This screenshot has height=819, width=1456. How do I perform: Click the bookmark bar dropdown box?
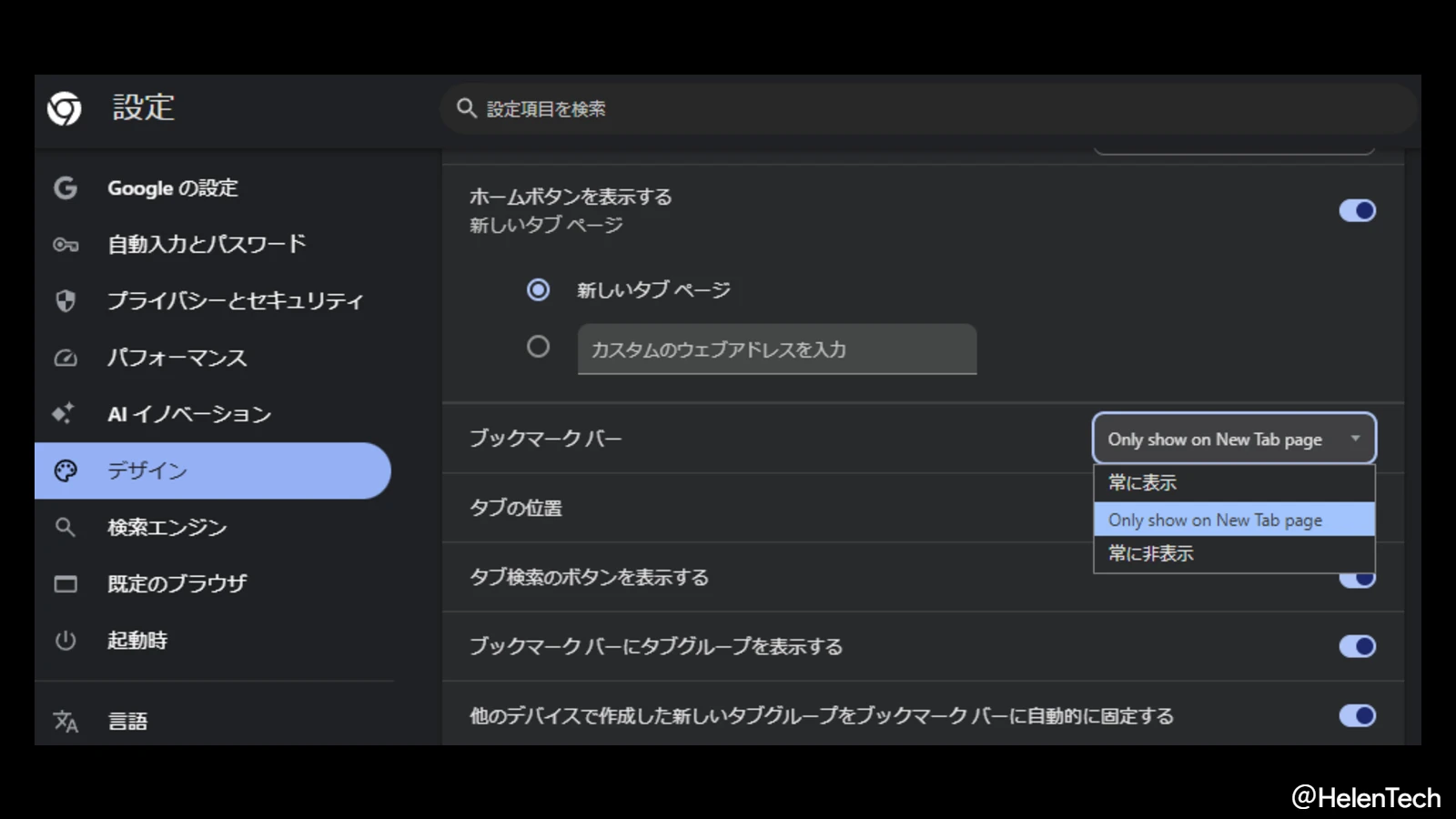(x=1234, y=439)
